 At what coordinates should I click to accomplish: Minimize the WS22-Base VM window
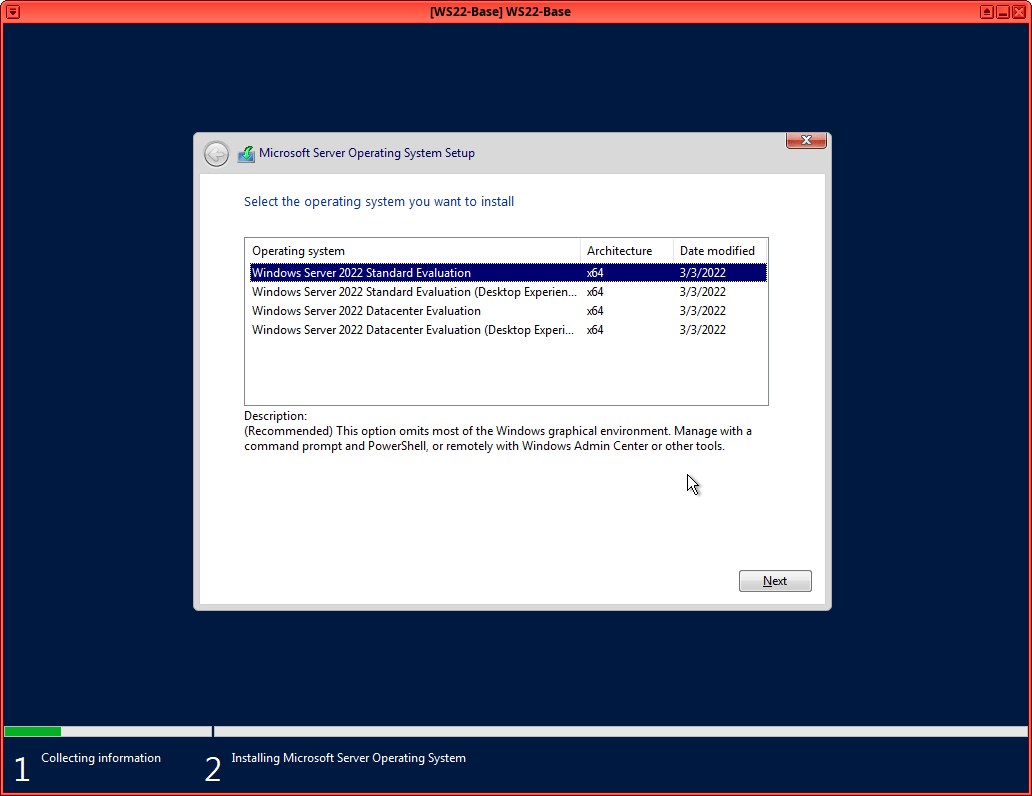(1002, 12)
